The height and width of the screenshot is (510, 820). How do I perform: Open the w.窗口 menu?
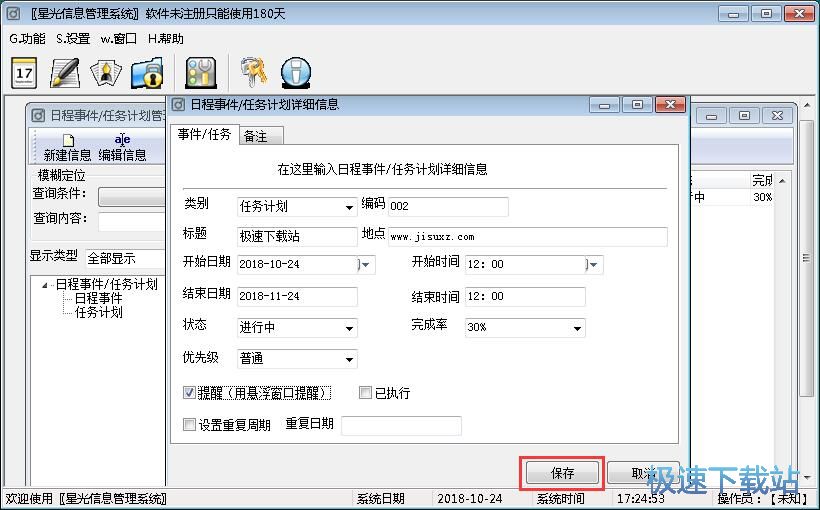119,39
